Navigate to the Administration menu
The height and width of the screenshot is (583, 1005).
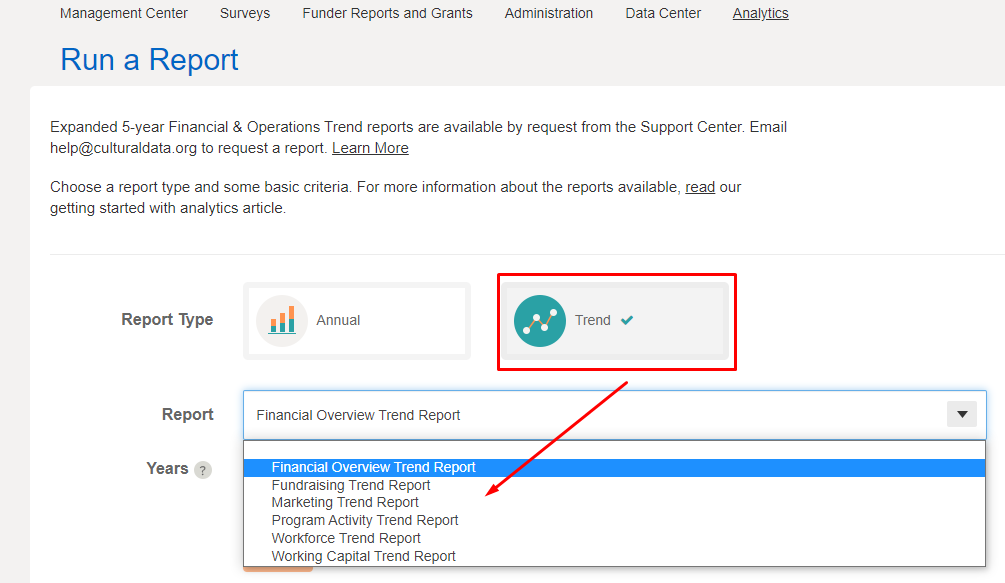click(549, 13)
